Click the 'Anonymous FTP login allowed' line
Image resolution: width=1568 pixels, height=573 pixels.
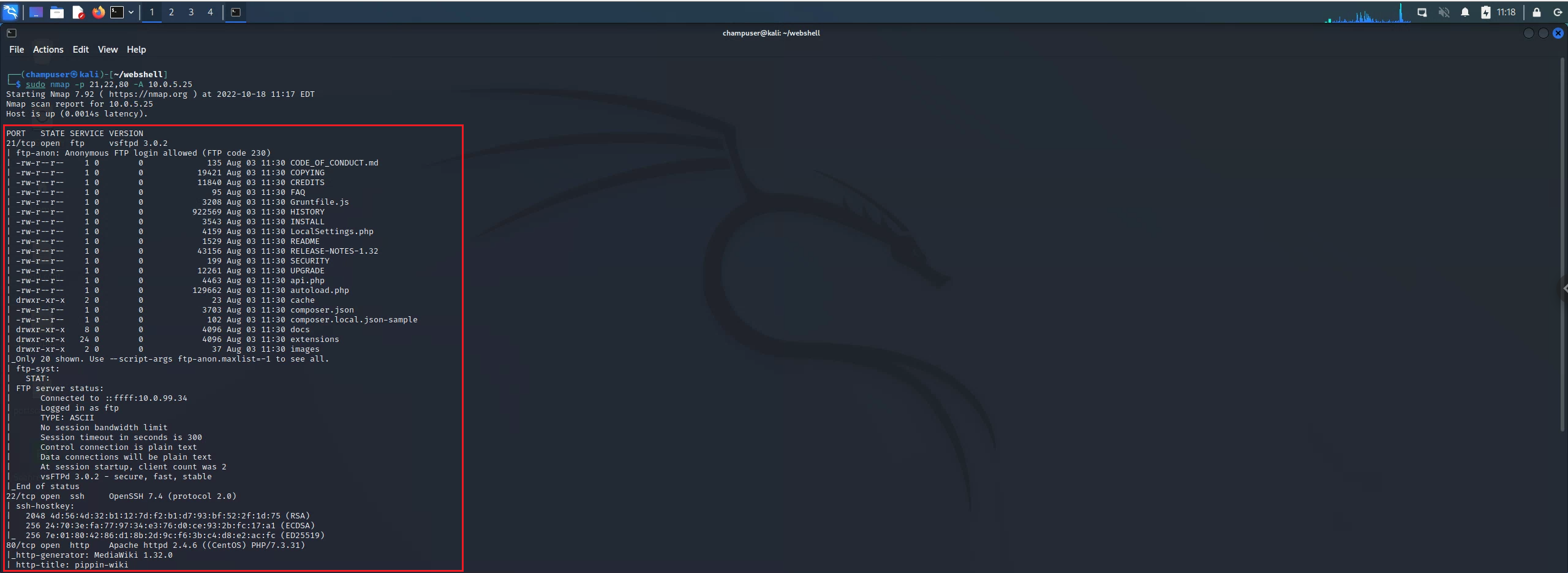(x=143, y=153)
